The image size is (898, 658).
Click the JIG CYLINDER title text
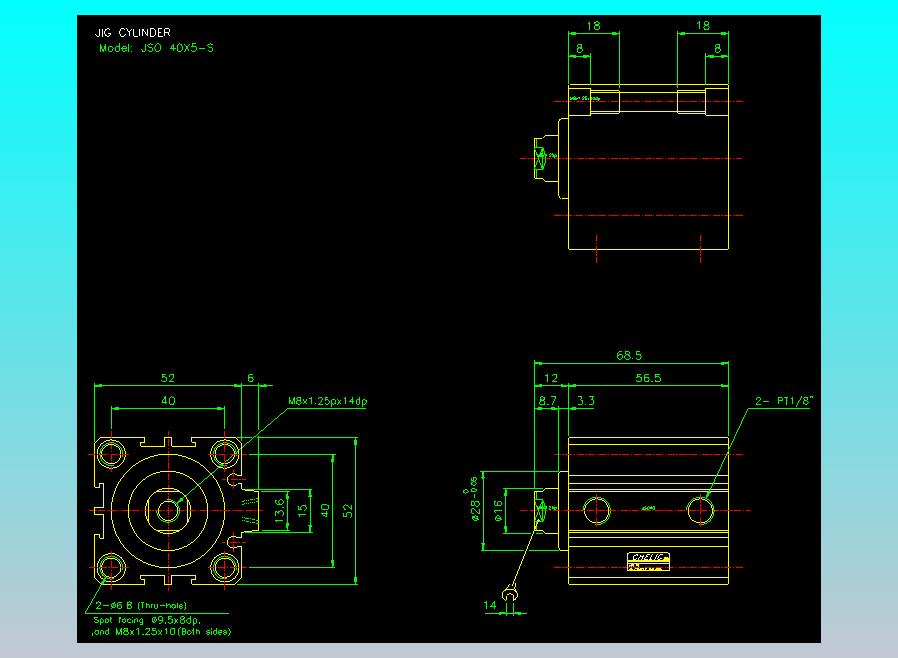tap(125, 33)
